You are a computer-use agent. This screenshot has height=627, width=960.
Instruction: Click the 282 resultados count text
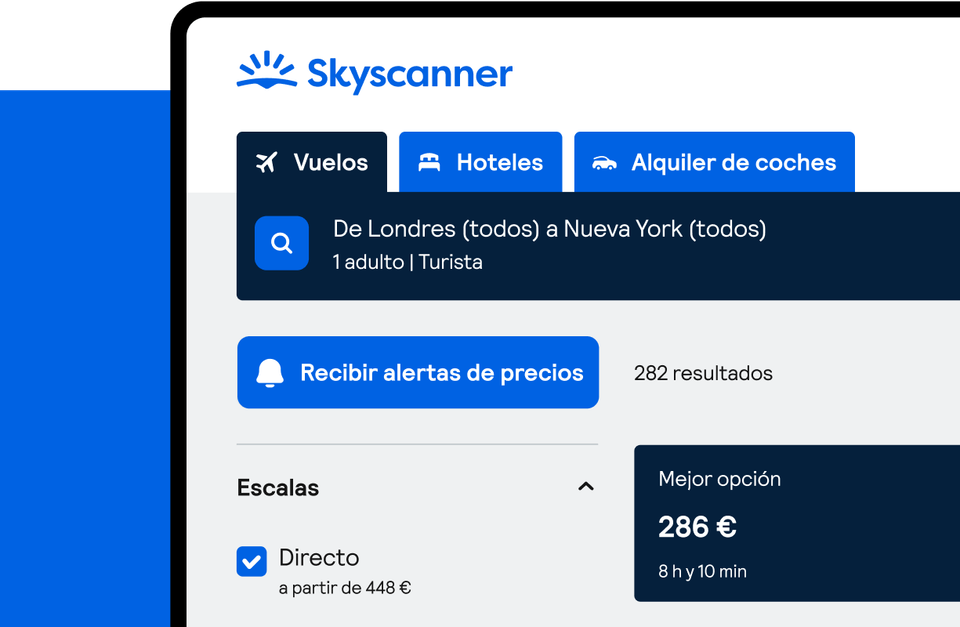(x=703, y=373)
